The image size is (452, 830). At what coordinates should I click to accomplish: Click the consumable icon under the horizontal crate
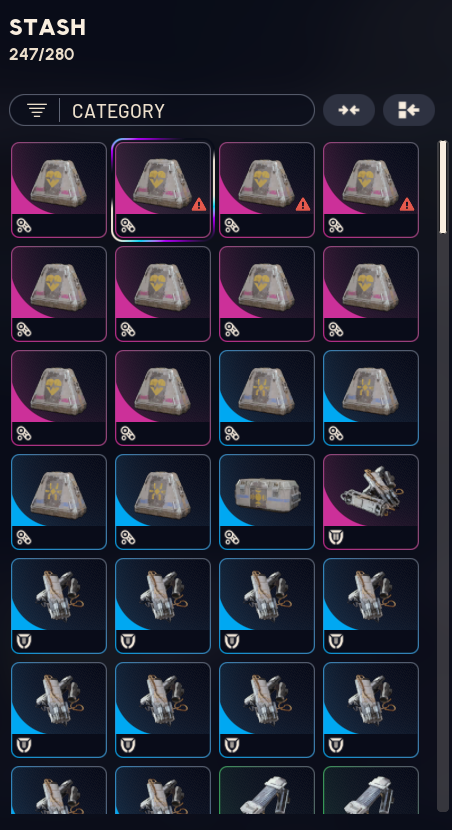pyautogui.click(x=231, y=538)
